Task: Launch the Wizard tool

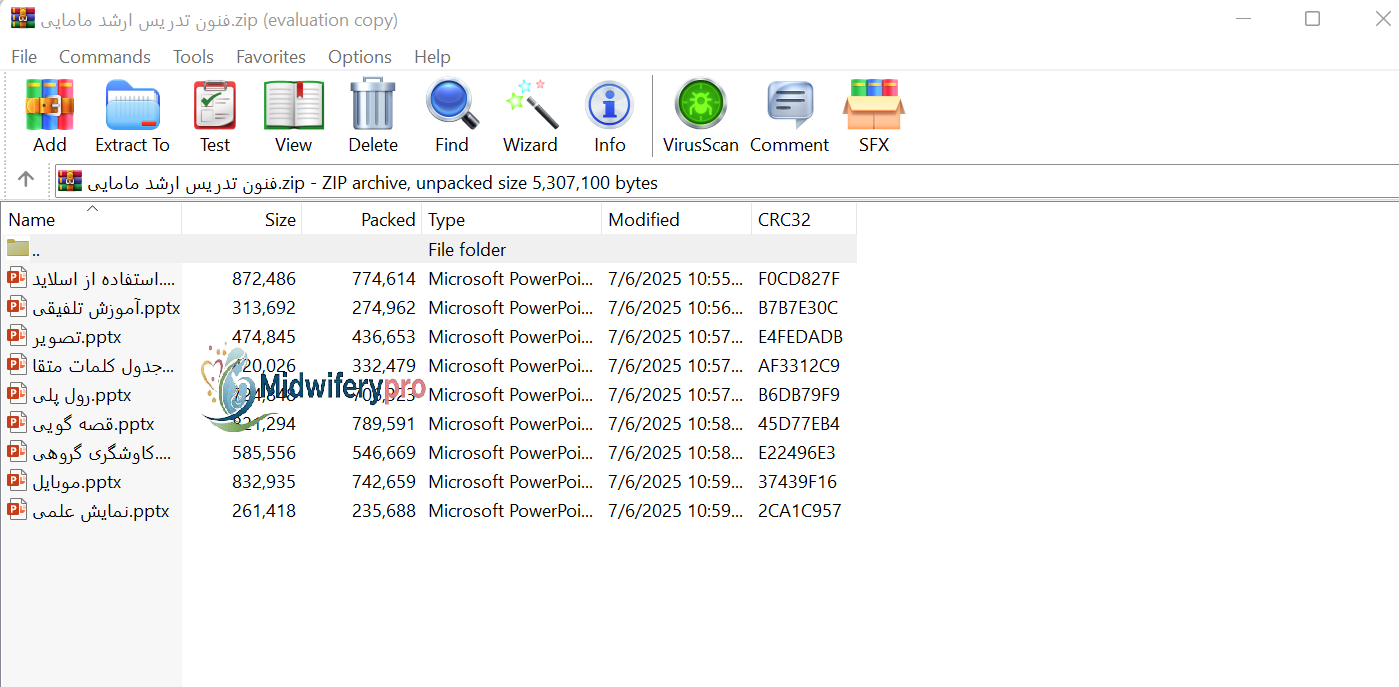Action: 530,115
